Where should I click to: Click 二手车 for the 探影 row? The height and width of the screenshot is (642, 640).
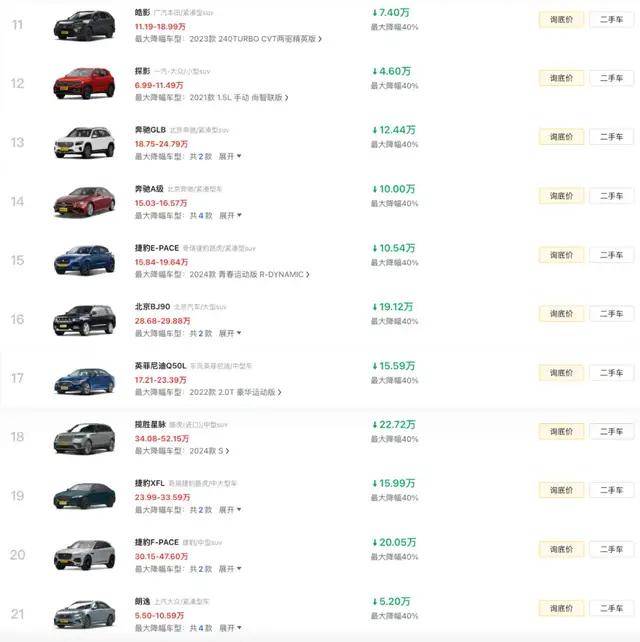pos(611,78)
